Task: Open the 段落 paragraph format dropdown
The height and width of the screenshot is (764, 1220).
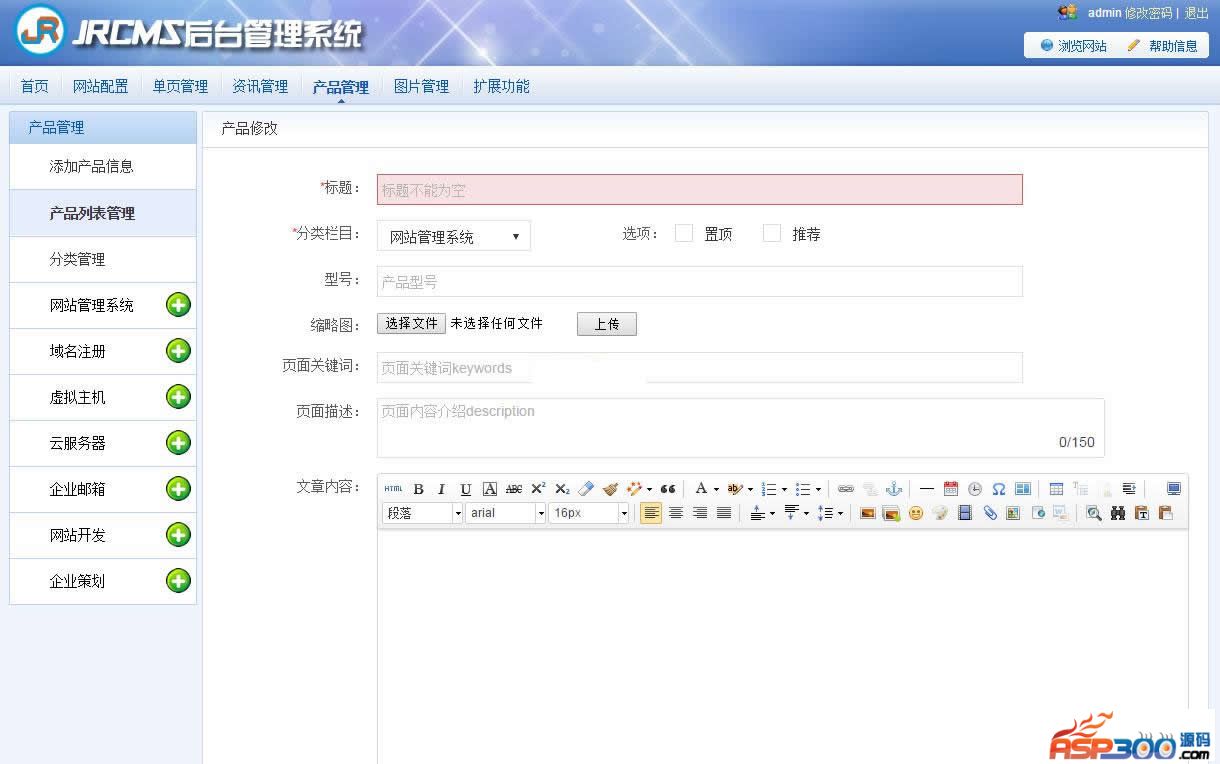Action: (422, 513)
